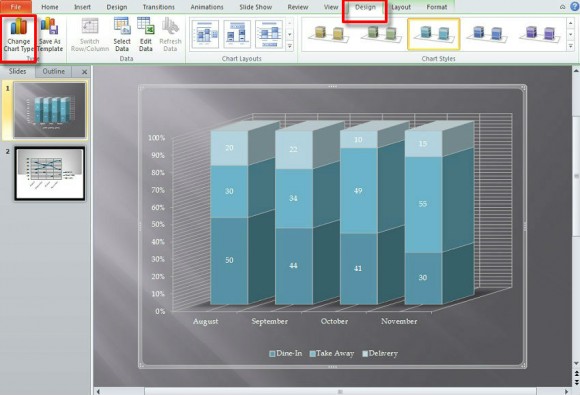Click the Take Away legend entry
Screen dimensions: 580x395
[x=332, y=353]
